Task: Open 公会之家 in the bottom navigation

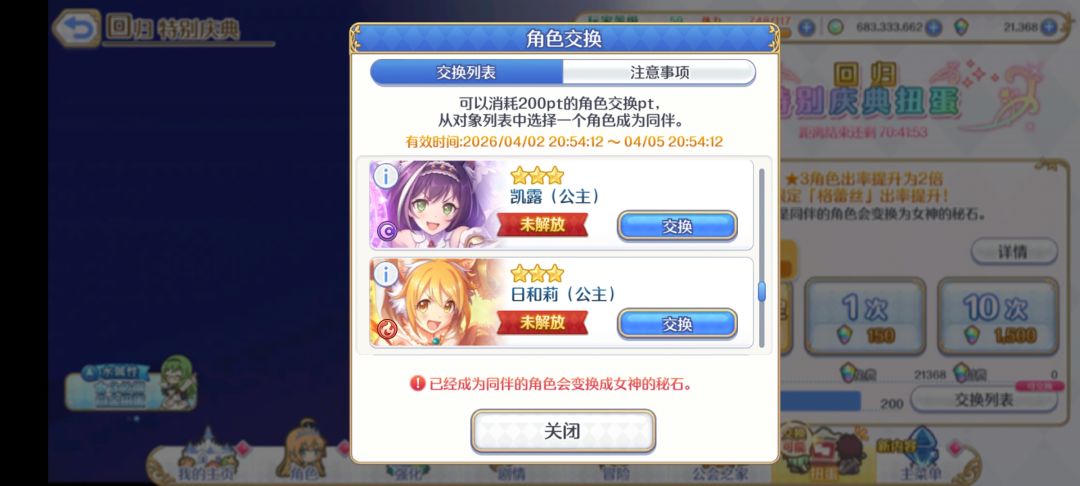Action: point(720,472)
